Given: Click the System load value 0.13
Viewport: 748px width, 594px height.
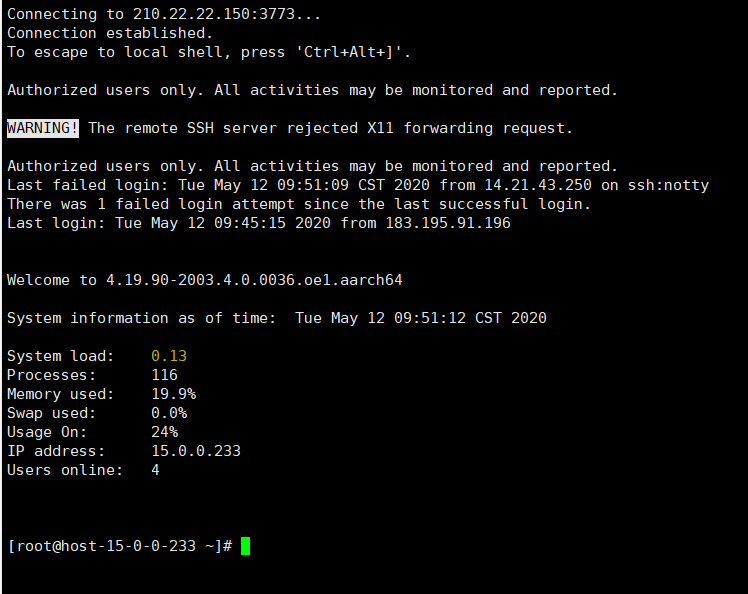Looking at the screenshot, I should click(x=169, y=356).
